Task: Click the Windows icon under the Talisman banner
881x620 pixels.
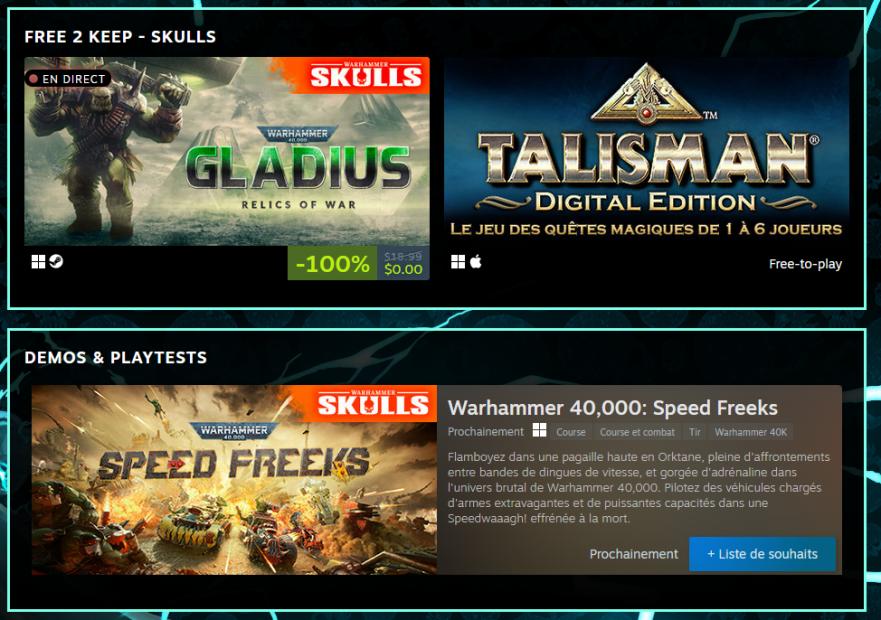Action: (458, 262)
